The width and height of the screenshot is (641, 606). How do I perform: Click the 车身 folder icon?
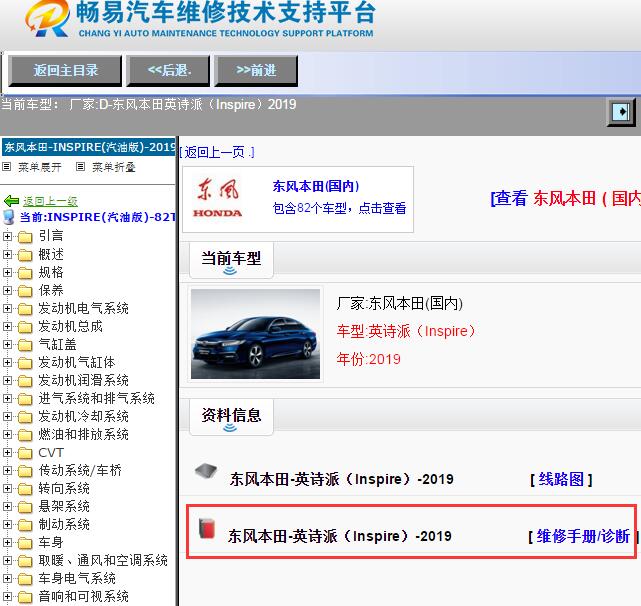[x=25, y=543]
